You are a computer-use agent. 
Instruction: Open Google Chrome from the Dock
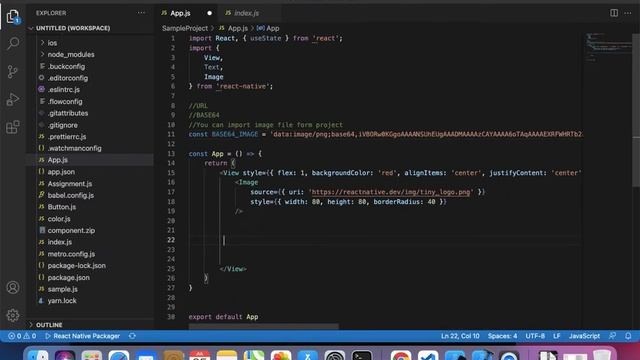401,355
